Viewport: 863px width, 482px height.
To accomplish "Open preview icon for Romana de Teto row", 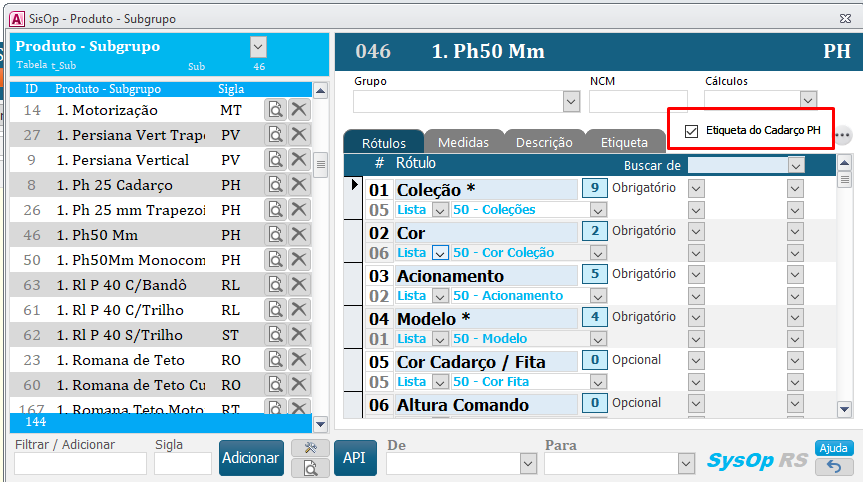I will pyautogui.click(x=275, y=360).
